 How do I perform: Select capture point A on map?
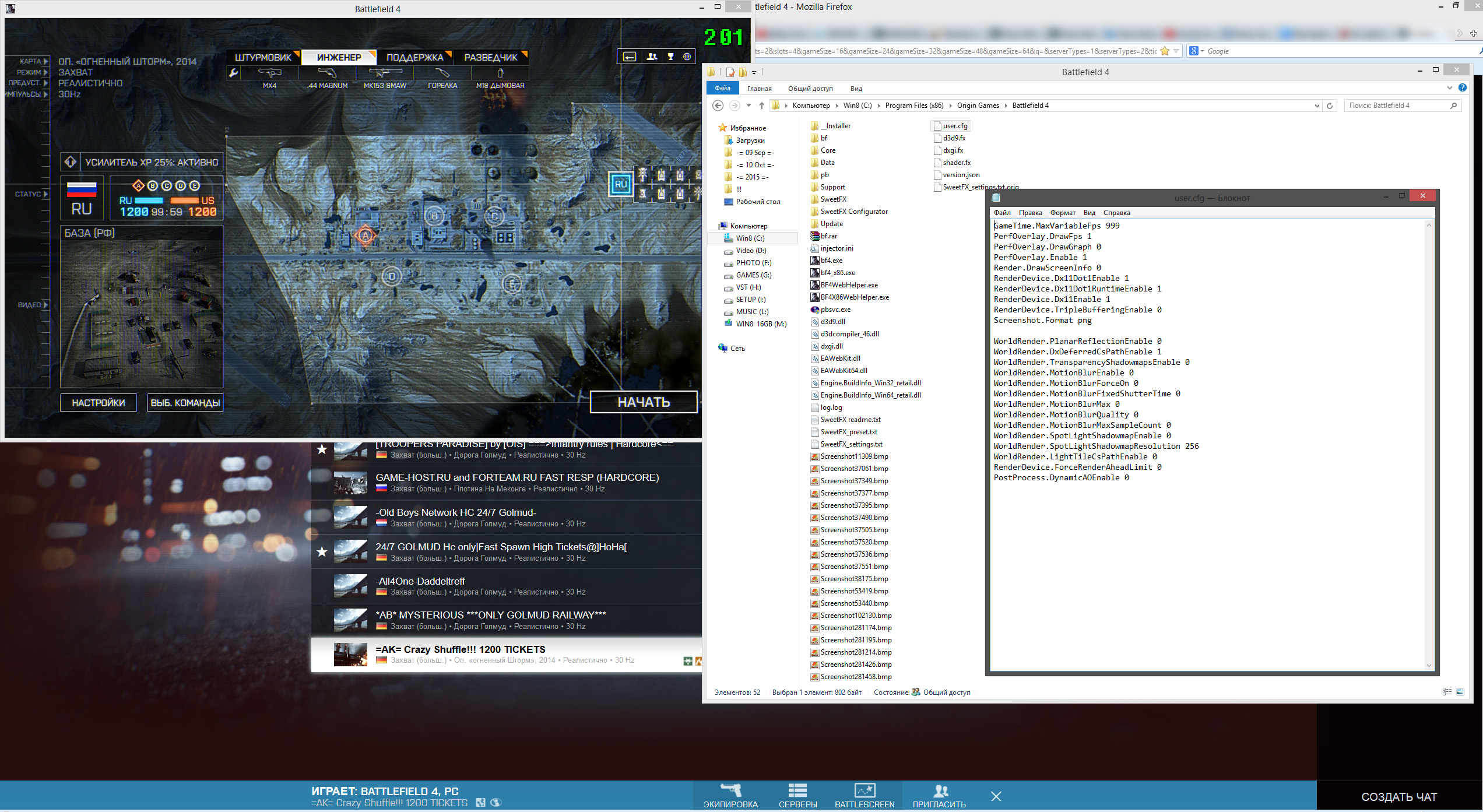[x=366, y=236]
